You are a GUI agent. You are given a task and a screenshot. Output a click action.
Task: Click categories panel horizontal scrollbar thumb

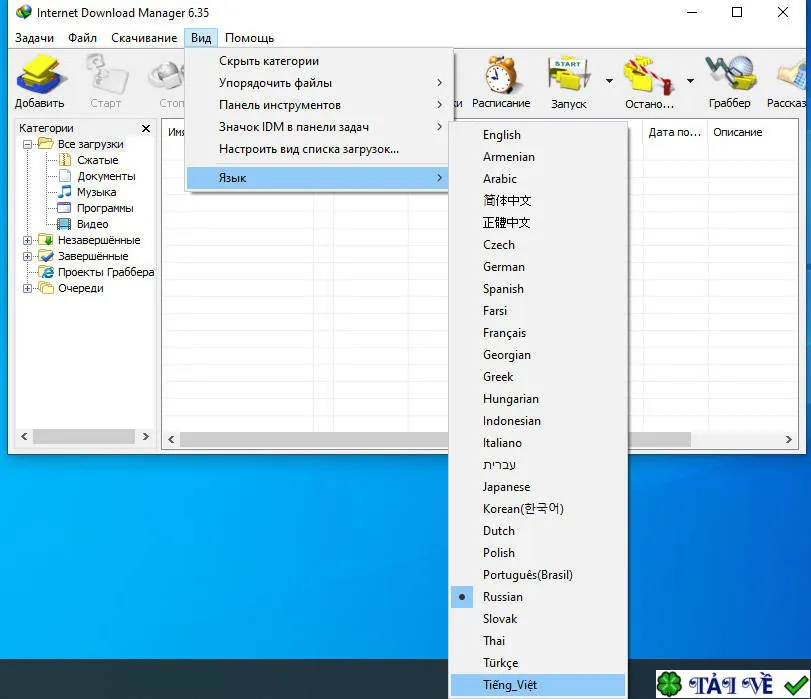pyautogui.click(x=84, y=436)
